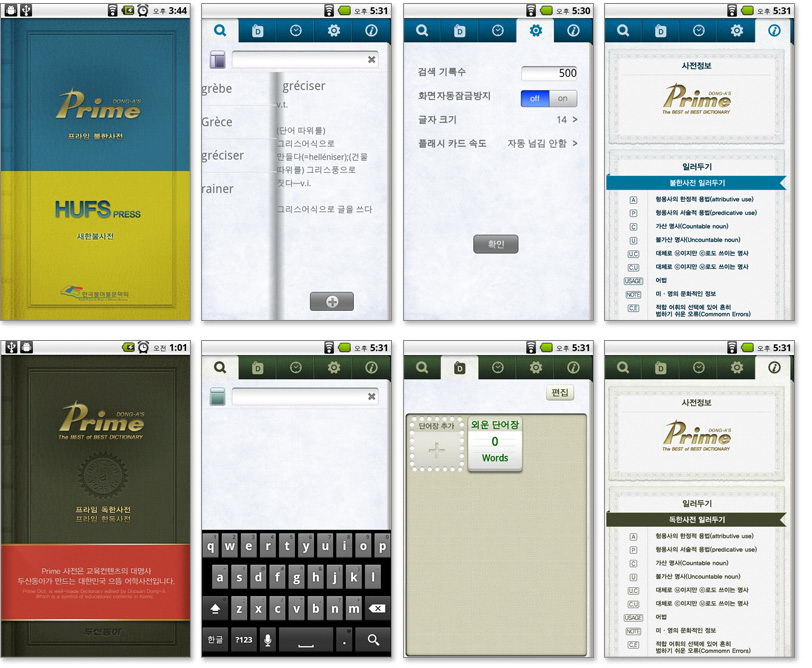Open the info tab above the on-screen keyboard
Screen dimensions: 812x668
tap(371, 368)
